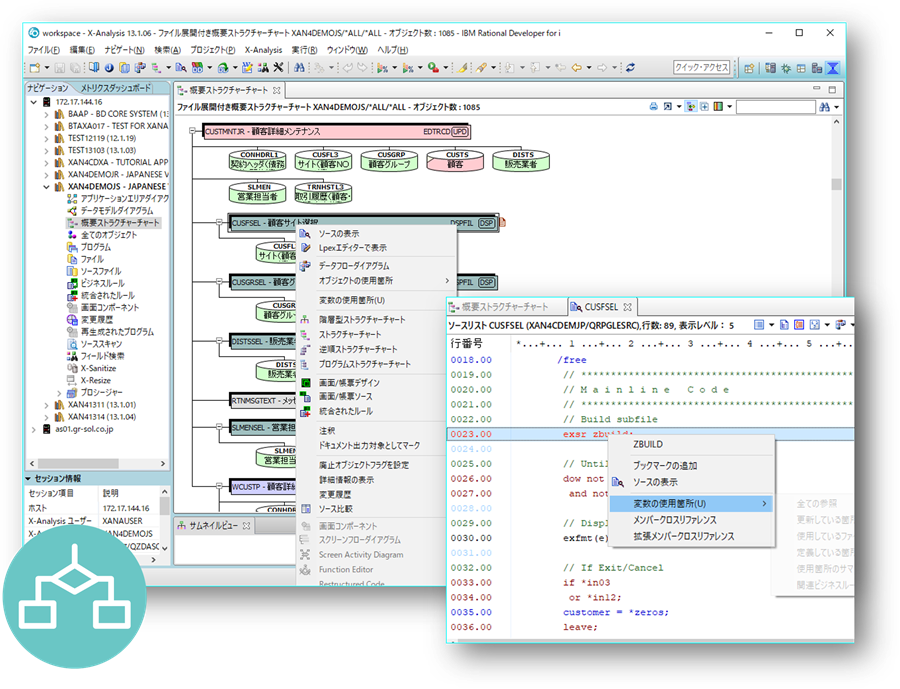Click the find binoculars icon beside search field
900x689 pixels.
pyautogui.click(x=825, y=107)
